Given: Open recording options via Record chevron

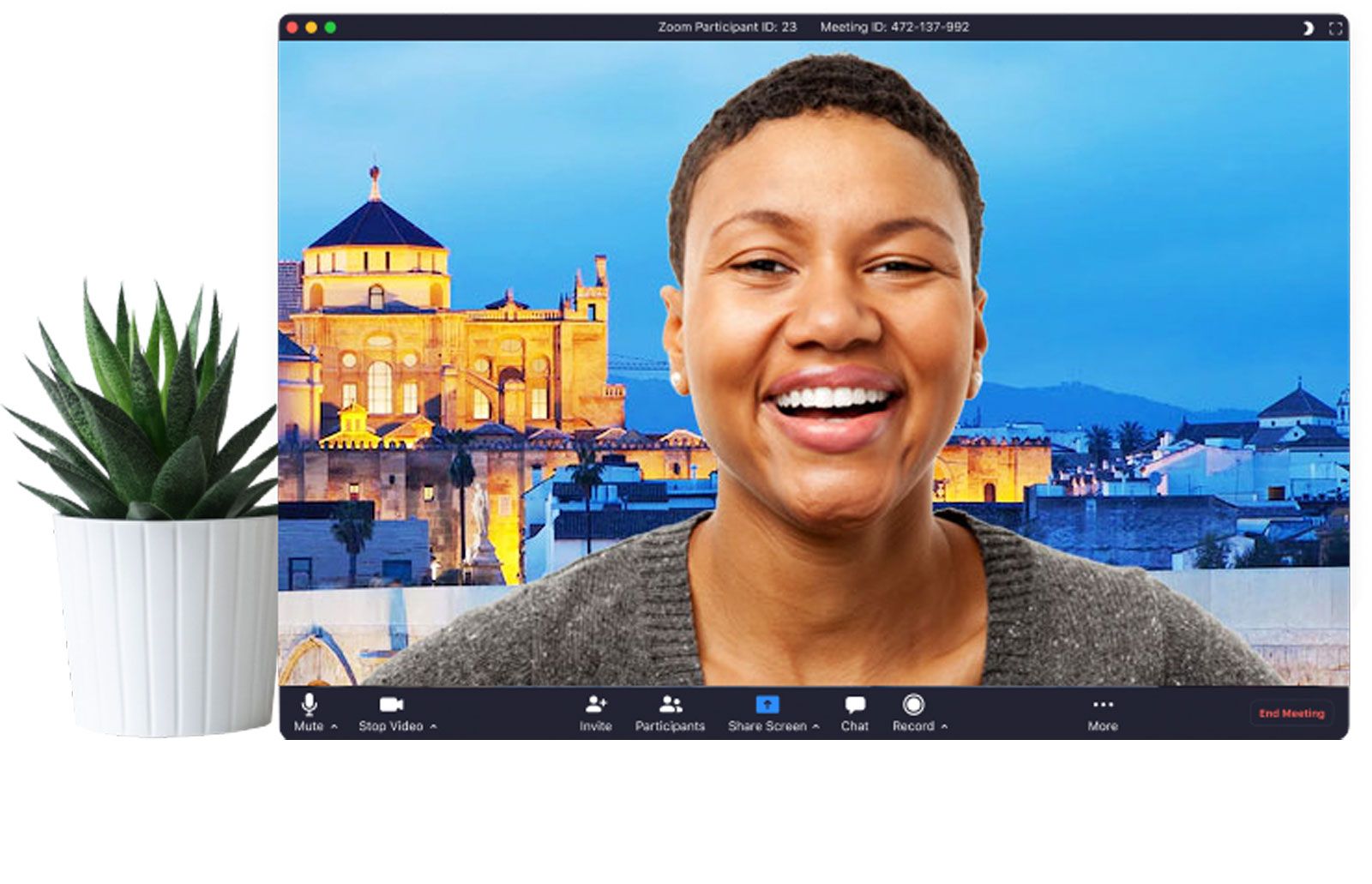Looking at the screenshot, I should click(x=942, y=726).
